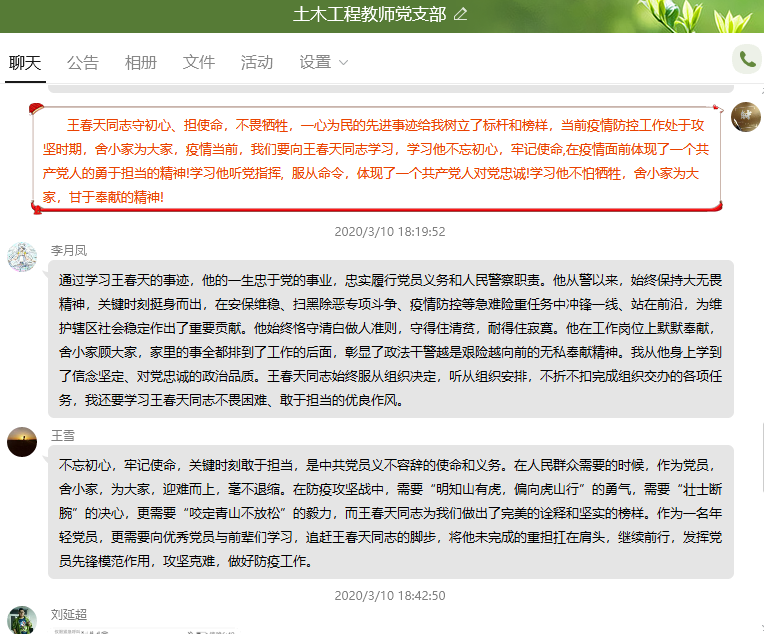Open the 活动 tab
The width and height of the screenshot is (764, 635).
[257, 62]
